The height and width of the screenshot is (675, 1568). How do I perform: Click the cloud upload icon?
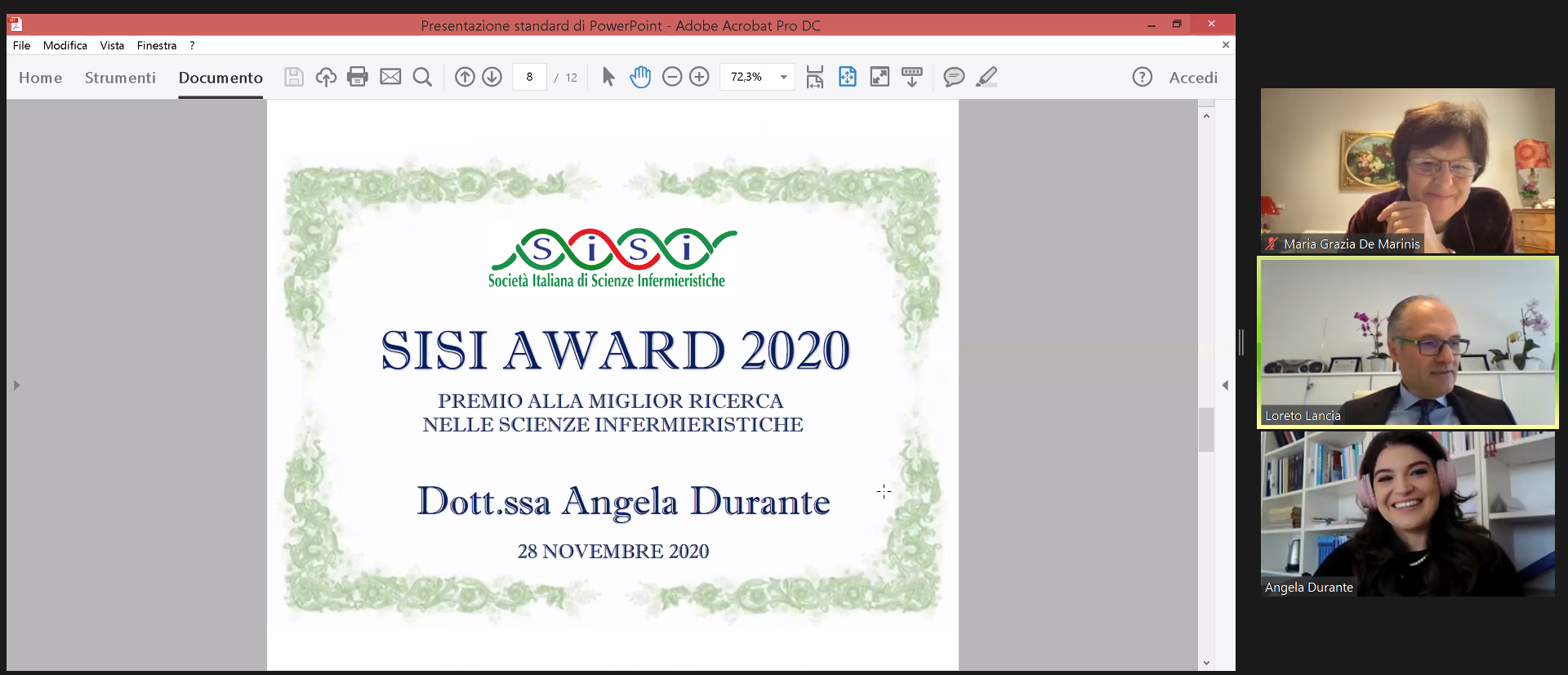pos(326,77)
